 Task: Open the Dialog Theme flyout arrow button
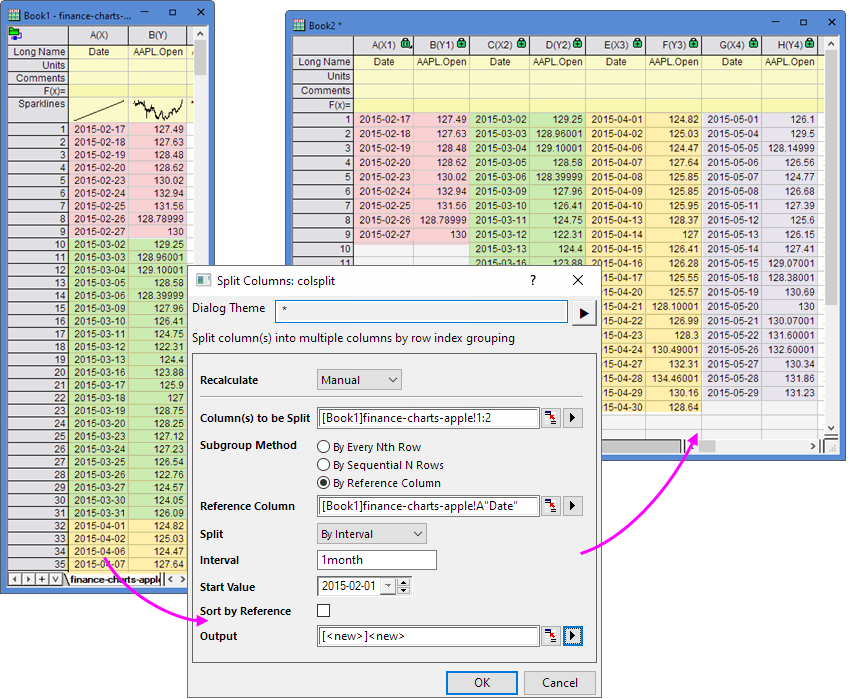click(x=582, y=313)
